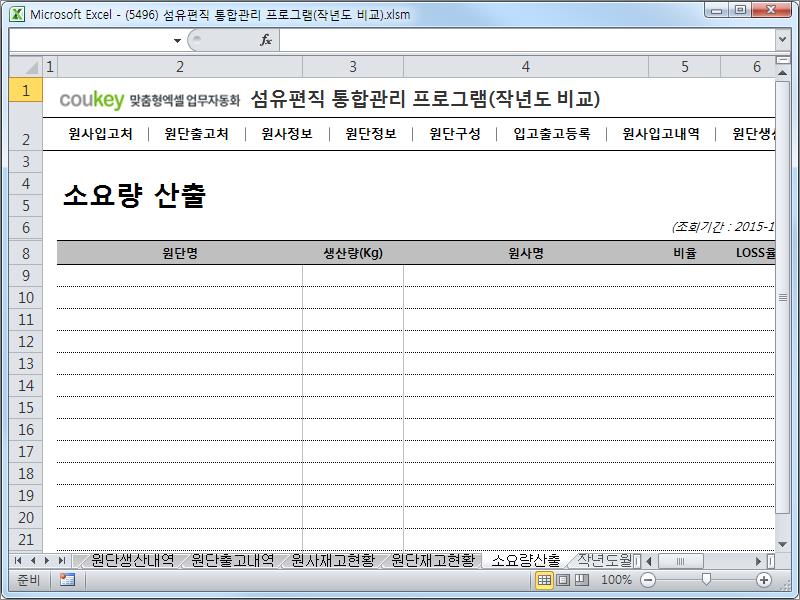Click horizontal scrollbar right arrow
Viewport: 800px width, 600px height.
pos(758,561)
